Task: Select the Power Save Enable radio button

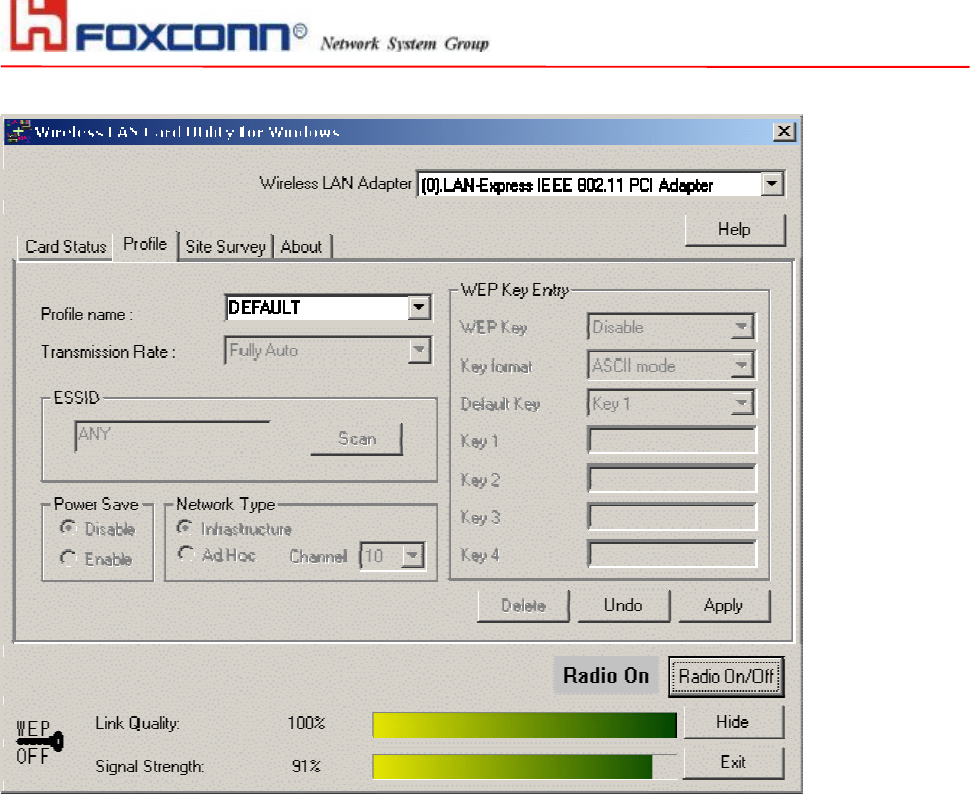Action: pyautogui.click(x=68, y=558)
